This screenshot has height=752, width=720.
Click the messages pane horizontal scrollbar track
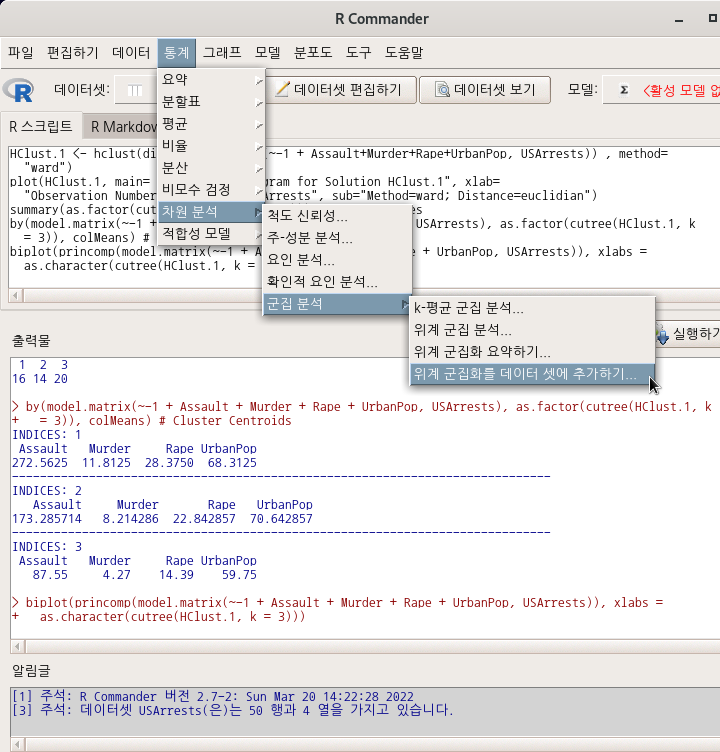[x=372, y=745]
